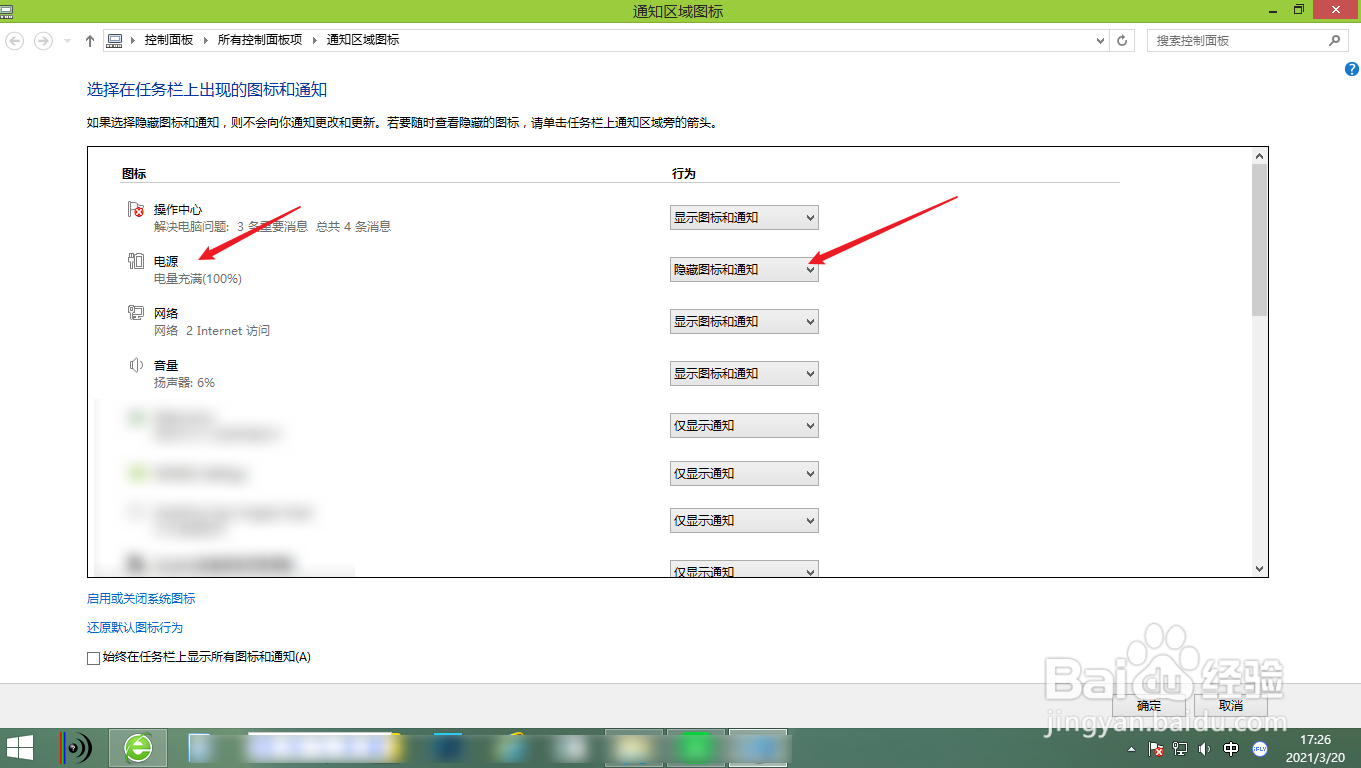The width and height of the screenshot is (1361, 768).
Task: Open 网络 behavior dropdown
Action: coord(744,321)
